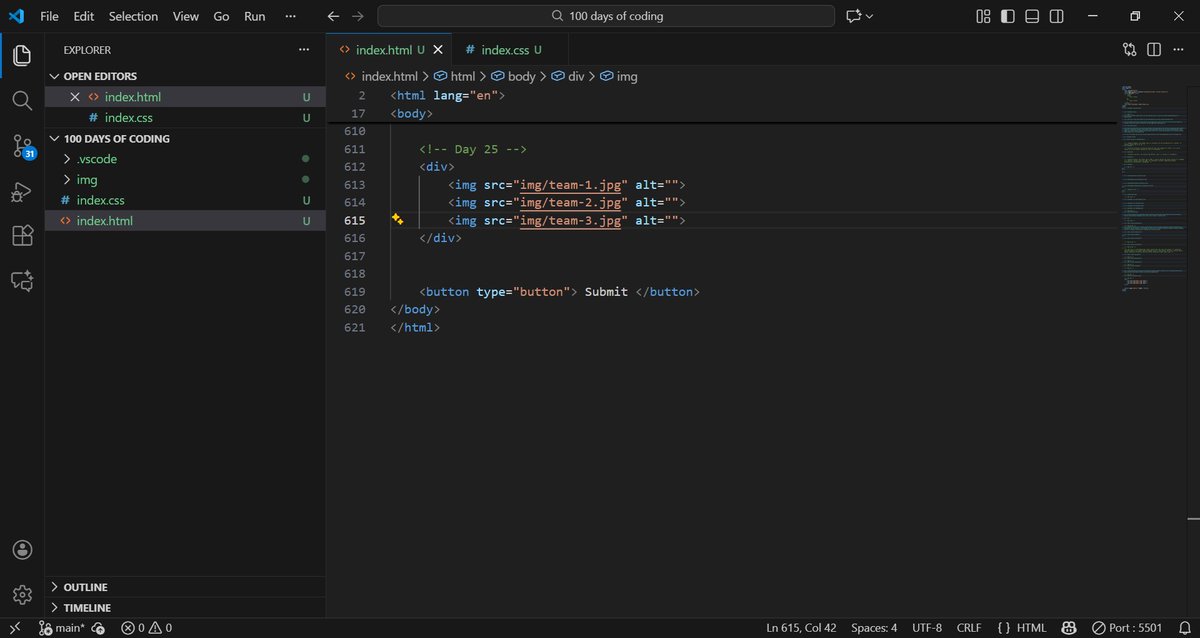Change end of line sequence CRLF

point(969,628)
